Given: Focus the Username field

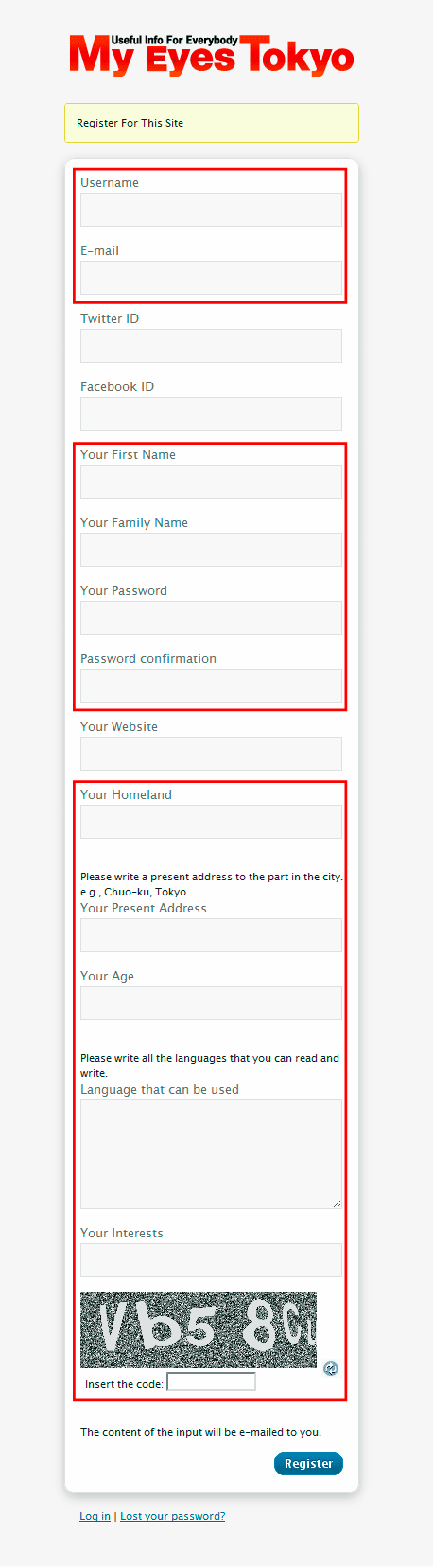Looking at the screenshot, I should click(x=211, y=210).
